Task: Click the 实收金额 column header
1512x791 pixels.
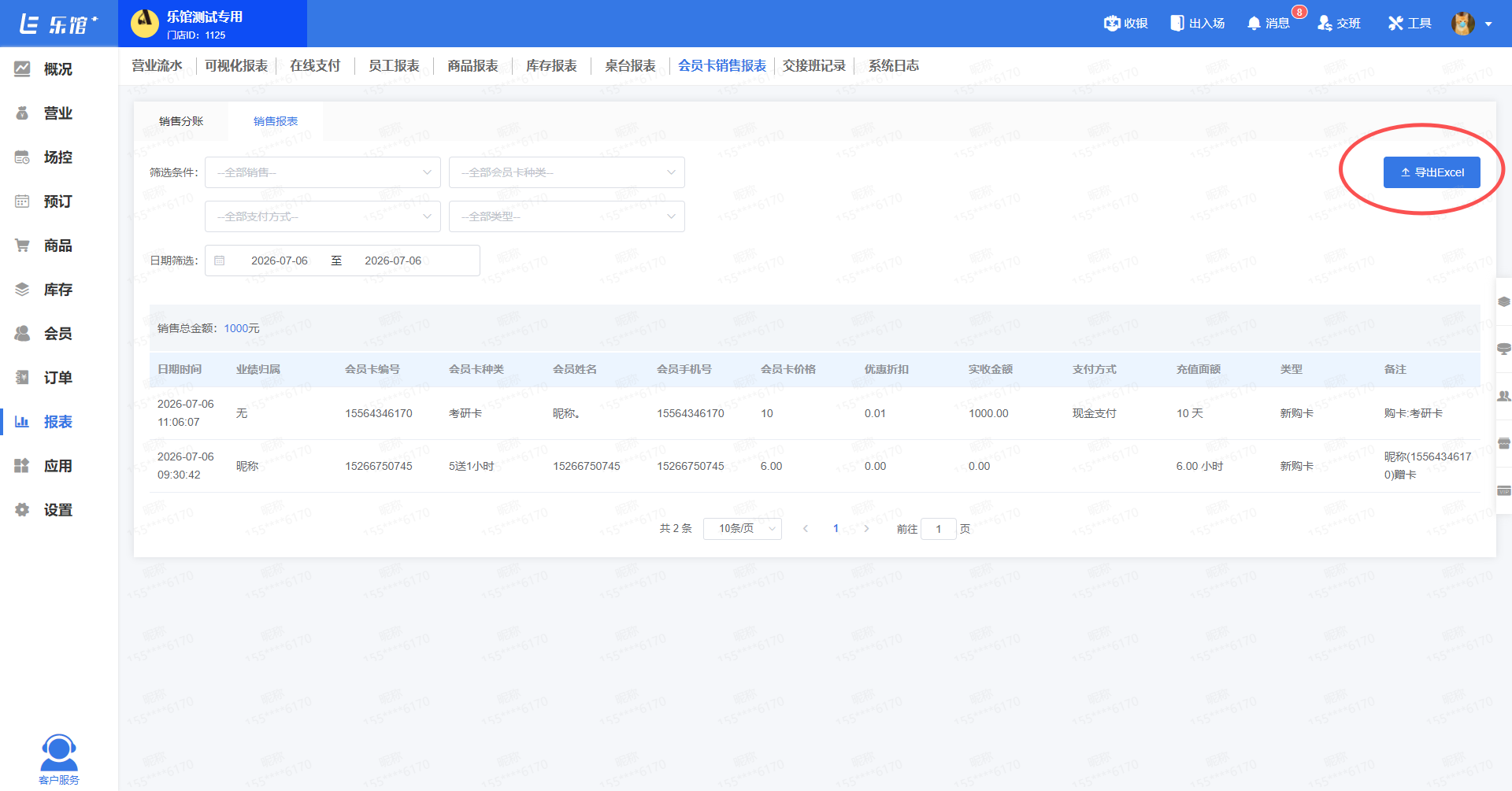Action: (991, 369)
